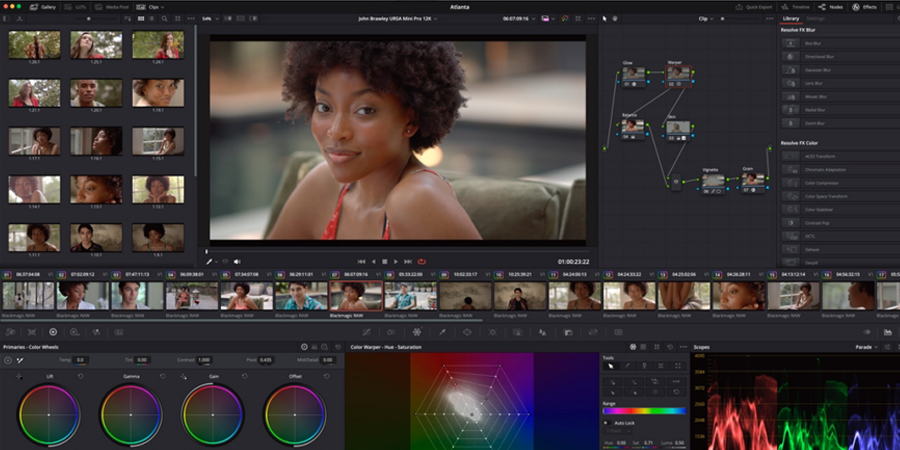The height and width of the screenshot is (450, 900).
Task: Click the parallel mixer node icon
Action: (676, 182)
